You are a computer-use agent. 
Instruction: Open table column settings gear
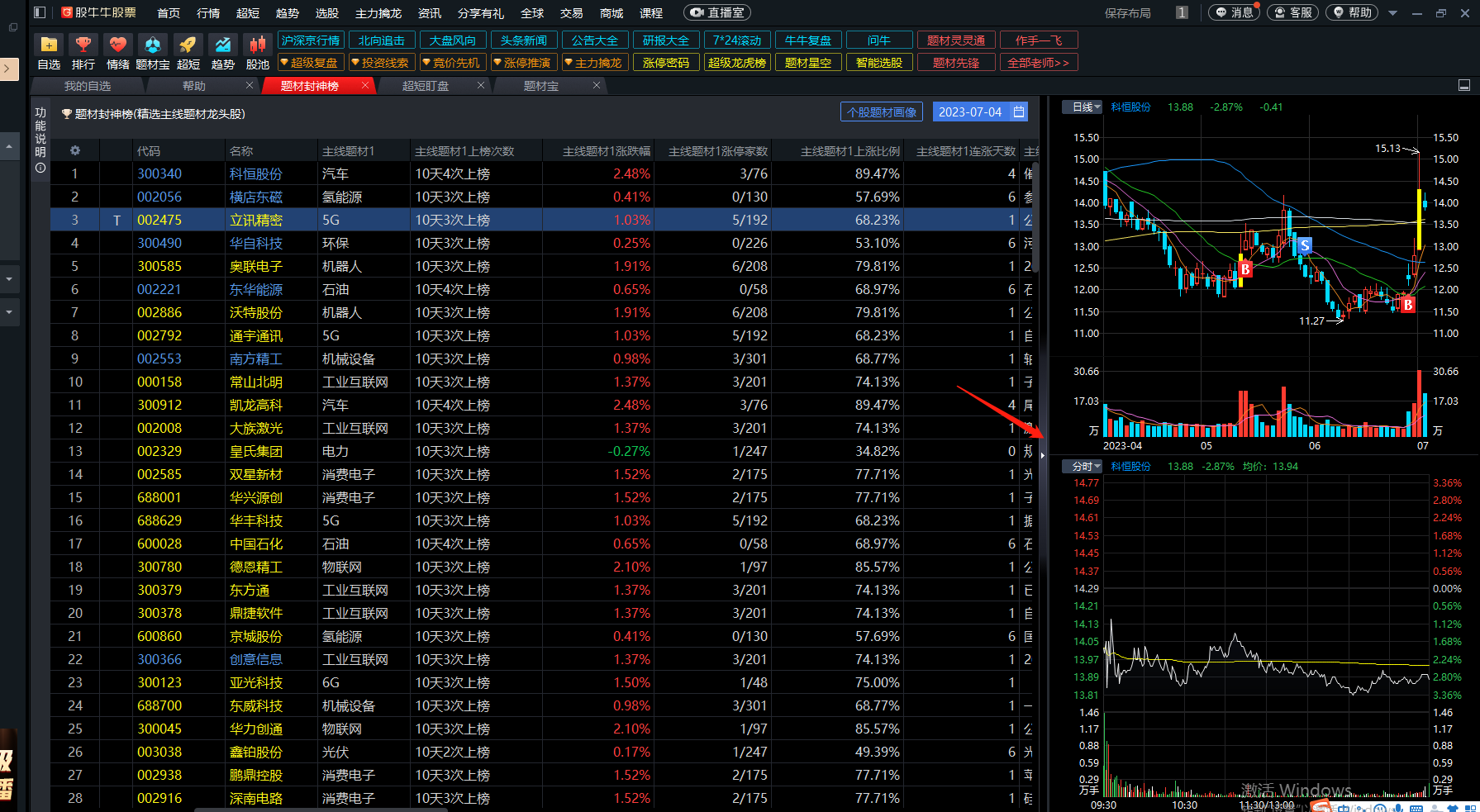click(75, 150)
